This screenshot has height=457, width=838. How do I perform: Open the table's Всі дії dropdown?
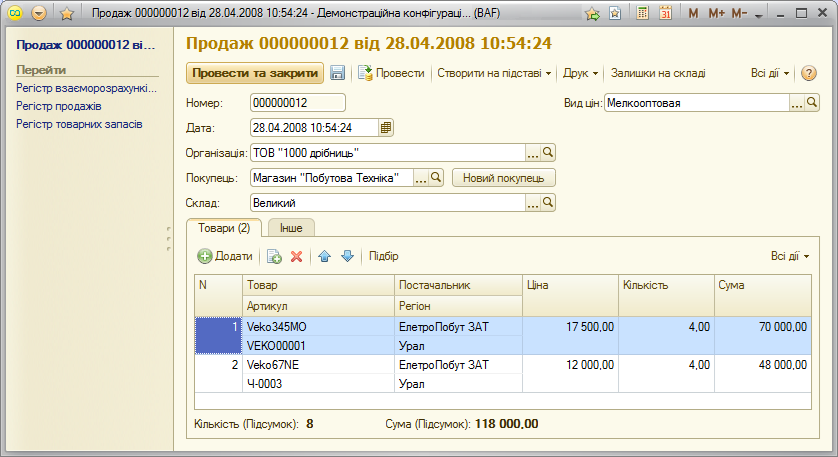point(790,256)
